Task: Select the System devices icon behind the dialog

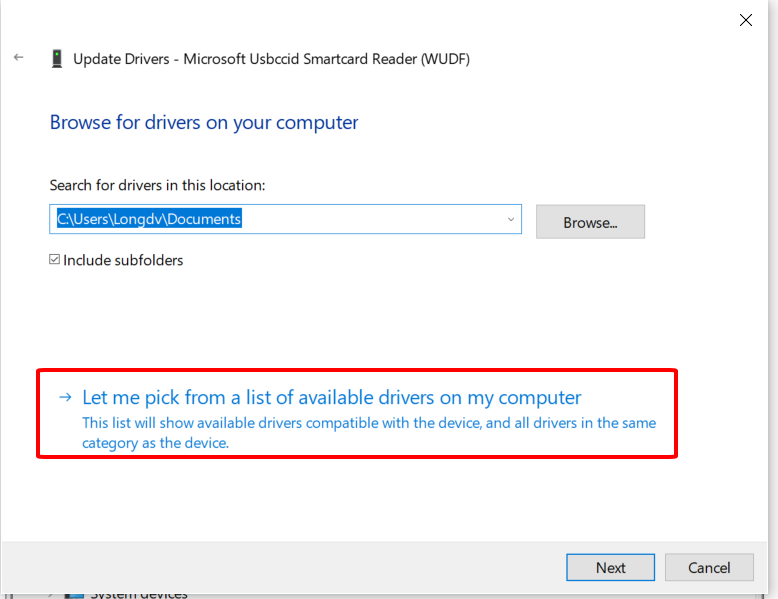Action: [74, 595]
